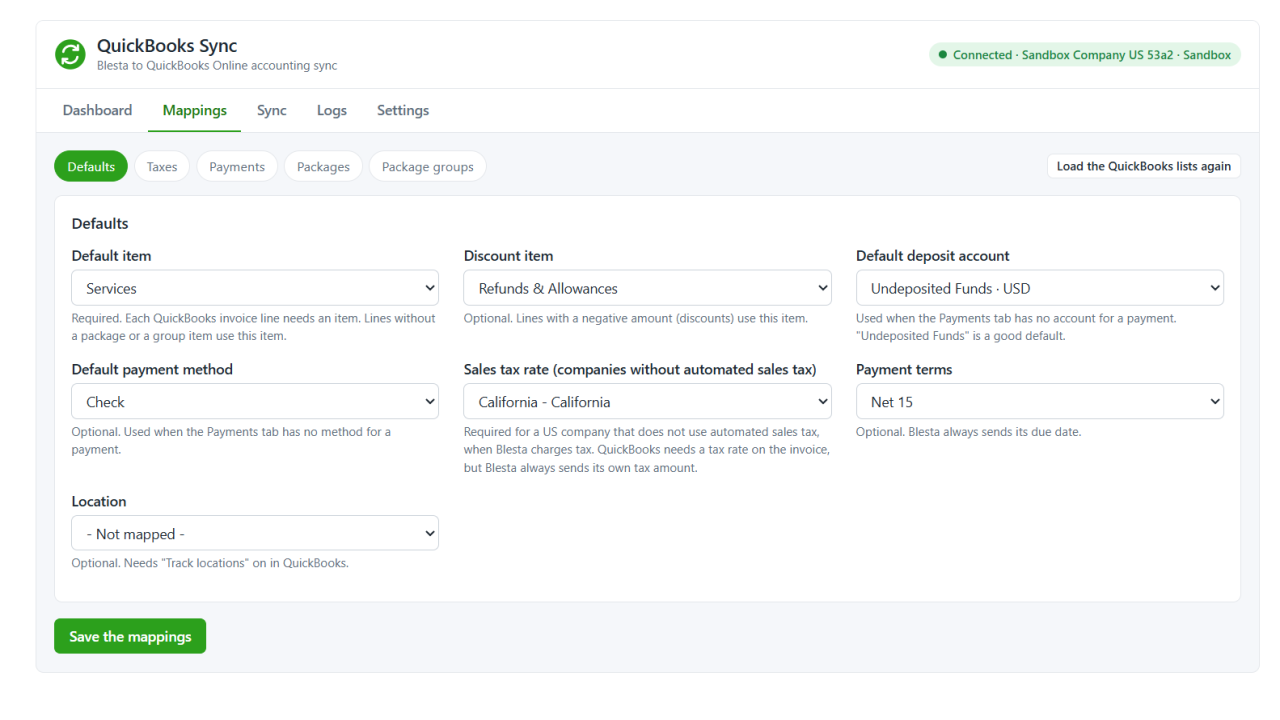The image size is (1280, 720).
Task: Click the QuickBooks Sync green logo icon
Action: (70, 55)
